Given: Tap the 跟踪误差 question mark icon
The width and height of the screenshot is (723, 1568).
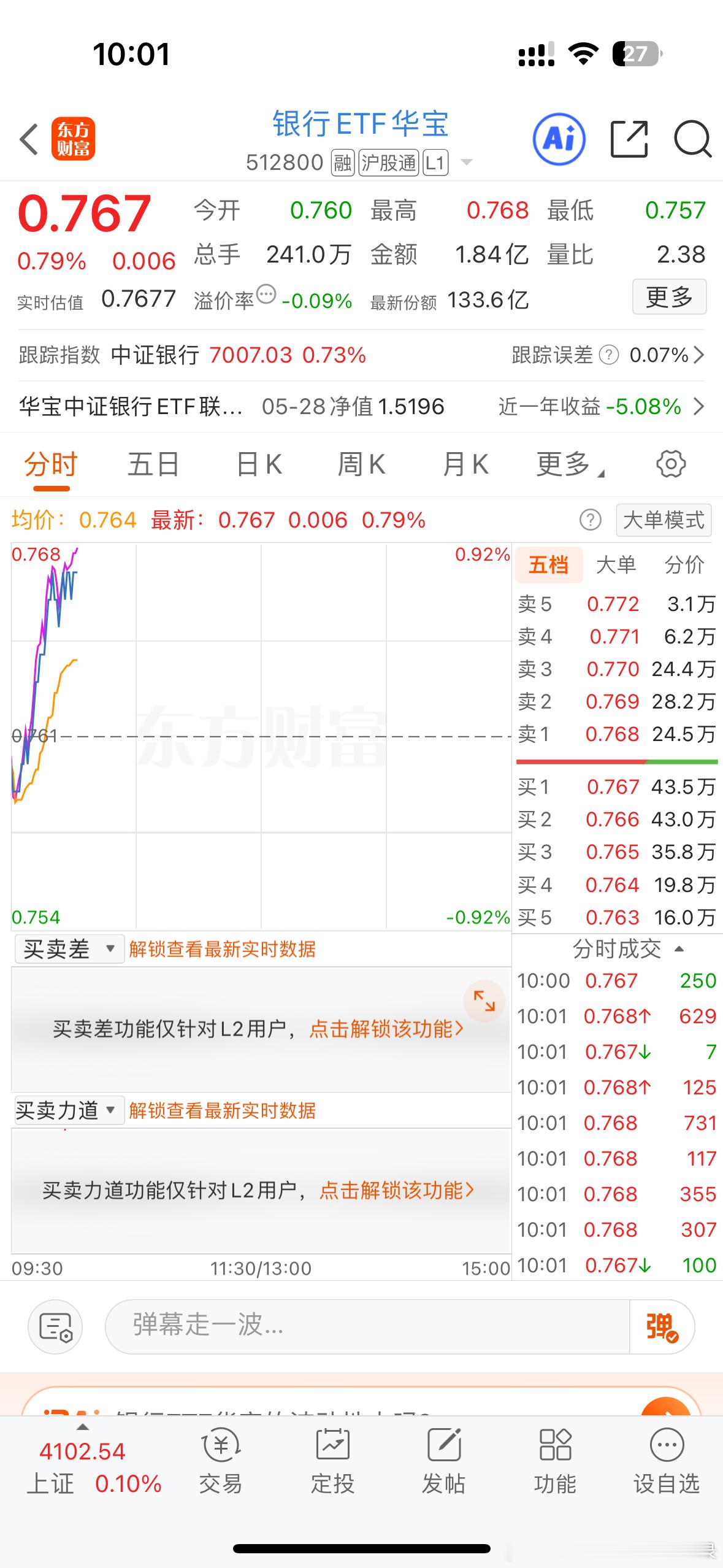Looking at the screenshot, I should click(608, 355).
